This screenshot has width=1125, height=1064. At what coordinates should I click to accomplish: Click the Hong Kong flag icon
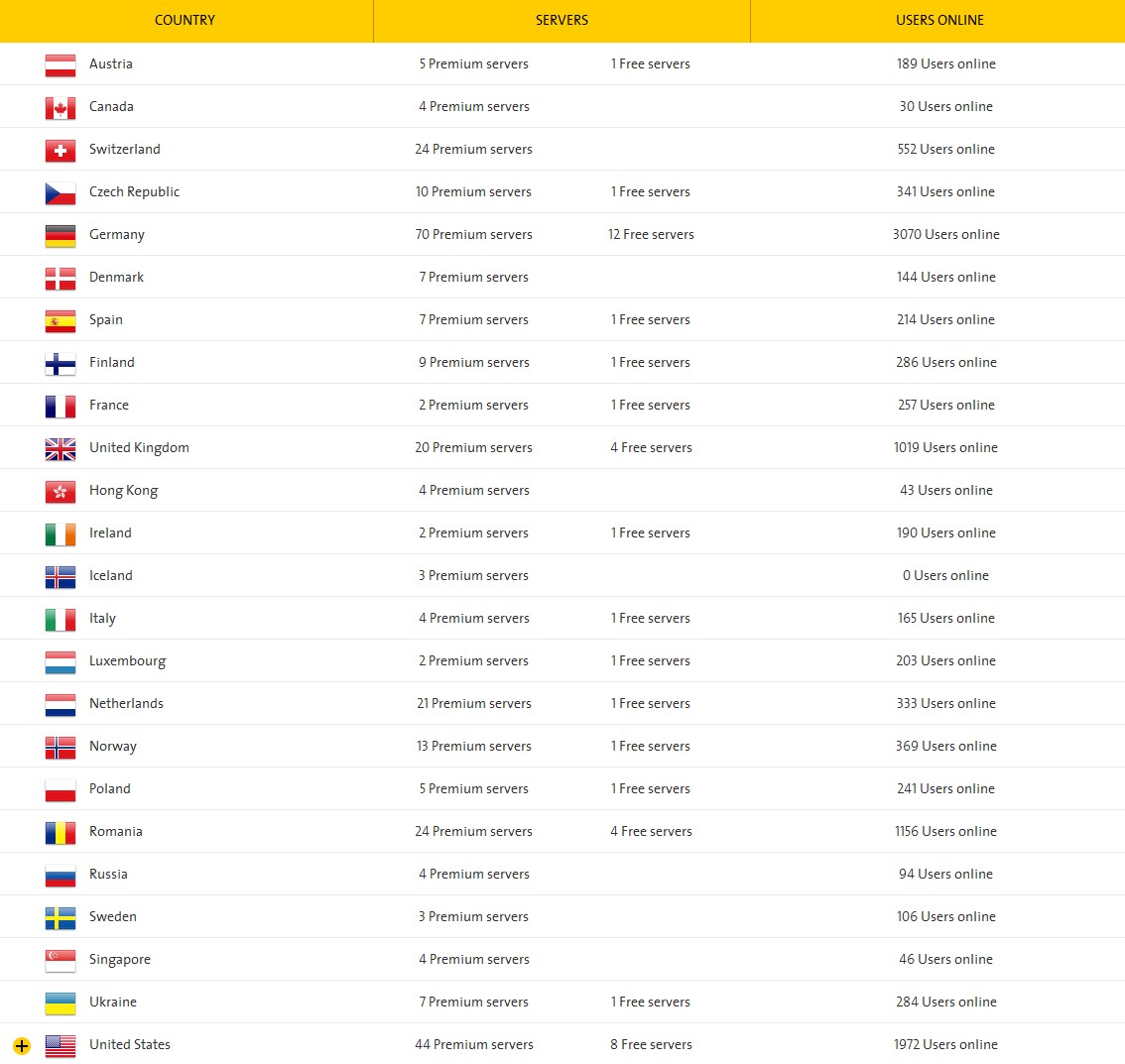point(61,492)
